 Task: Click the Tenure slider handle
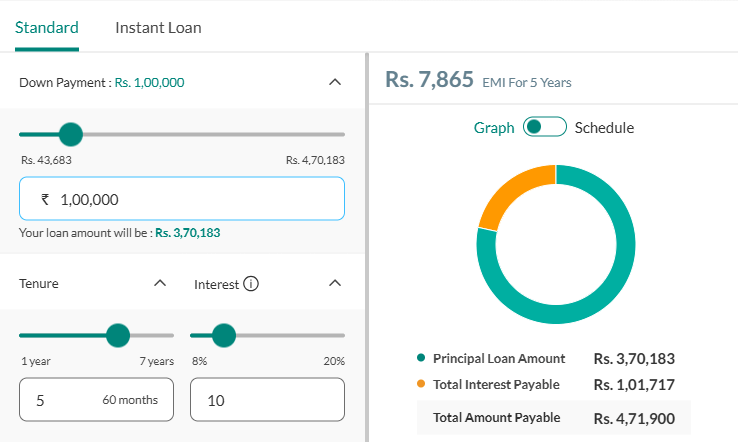[x=118, y=336]
